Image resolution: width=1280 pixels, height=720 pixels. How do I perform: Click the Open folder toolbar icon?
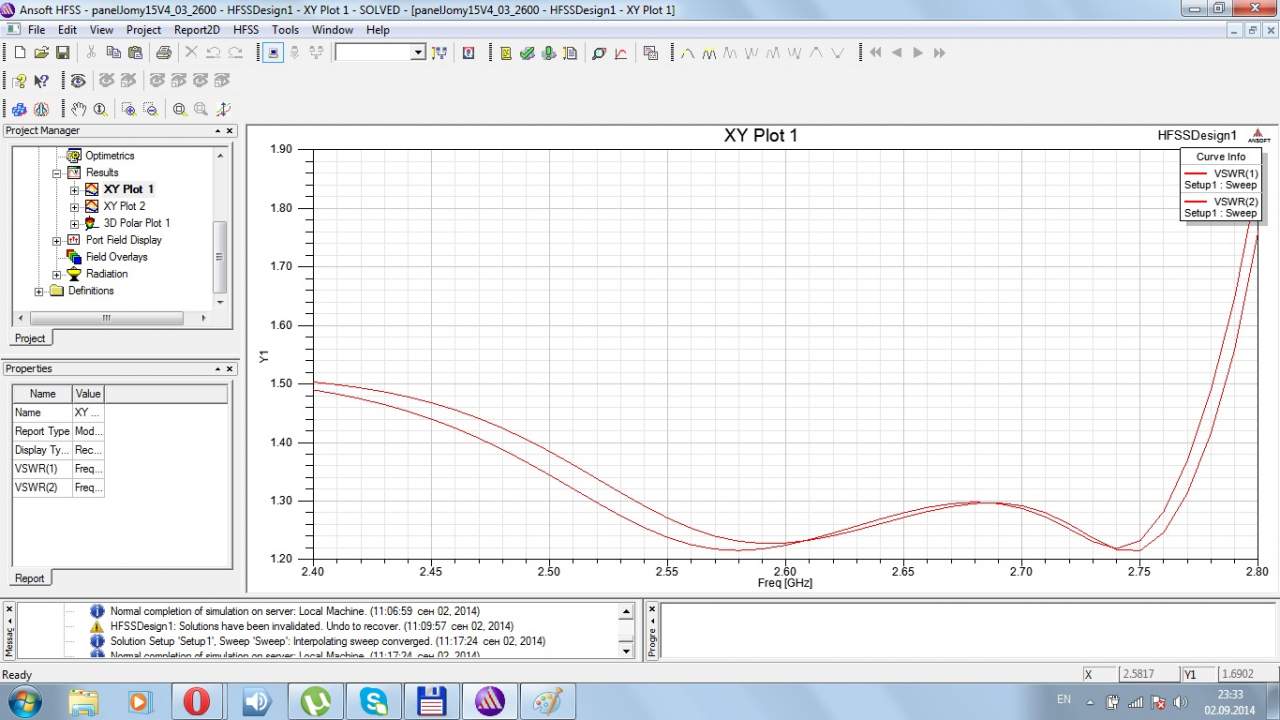(41, 53)
